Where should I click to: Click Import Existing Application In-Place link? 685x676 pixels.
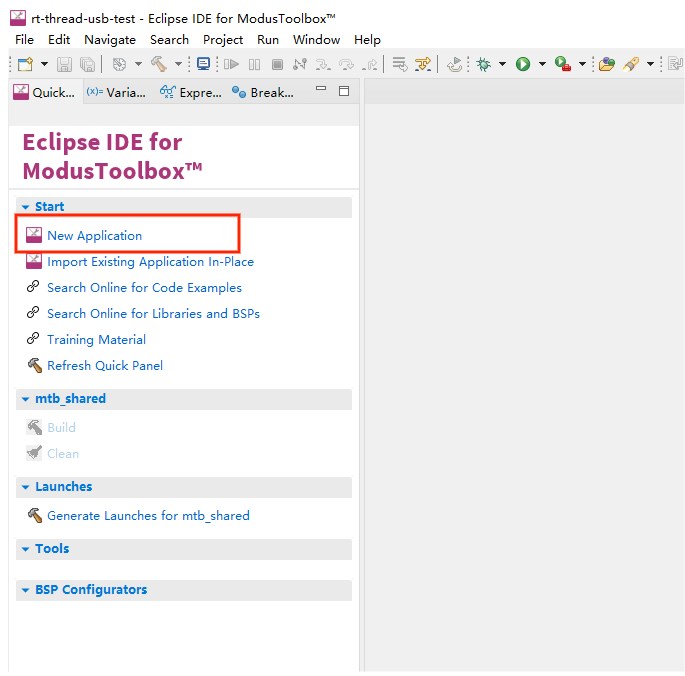pyautogui.click(x=150, y=262)
